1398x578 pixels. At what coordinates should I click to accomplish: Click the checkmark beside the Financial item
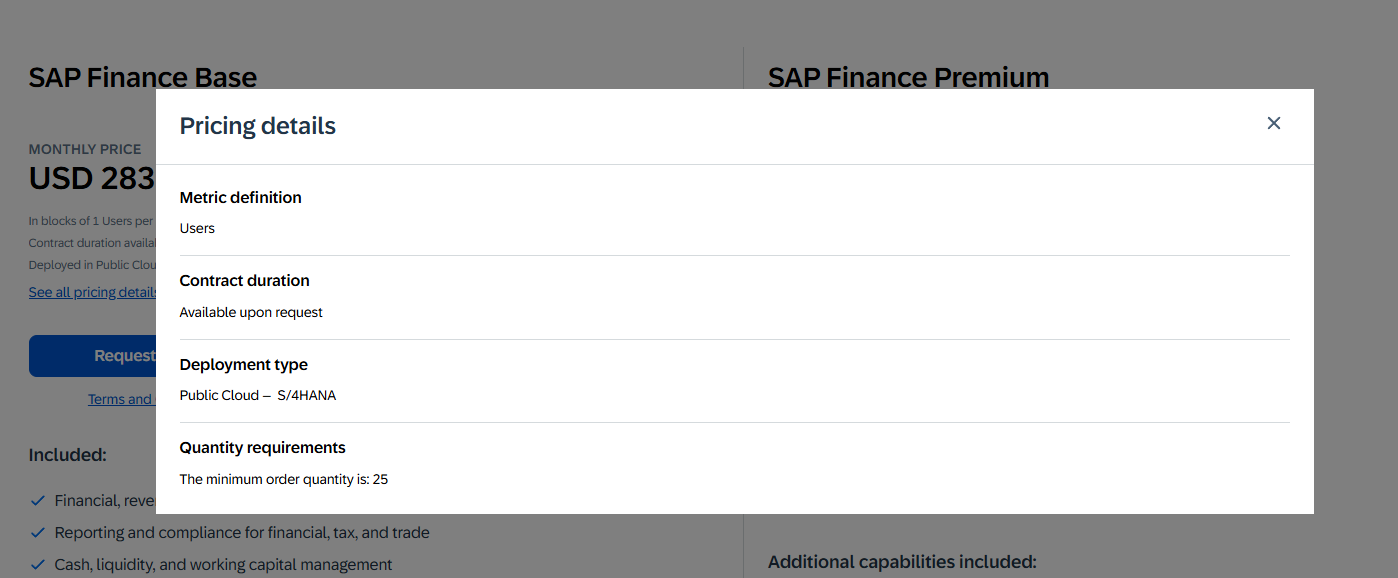[x=38, y=501]
